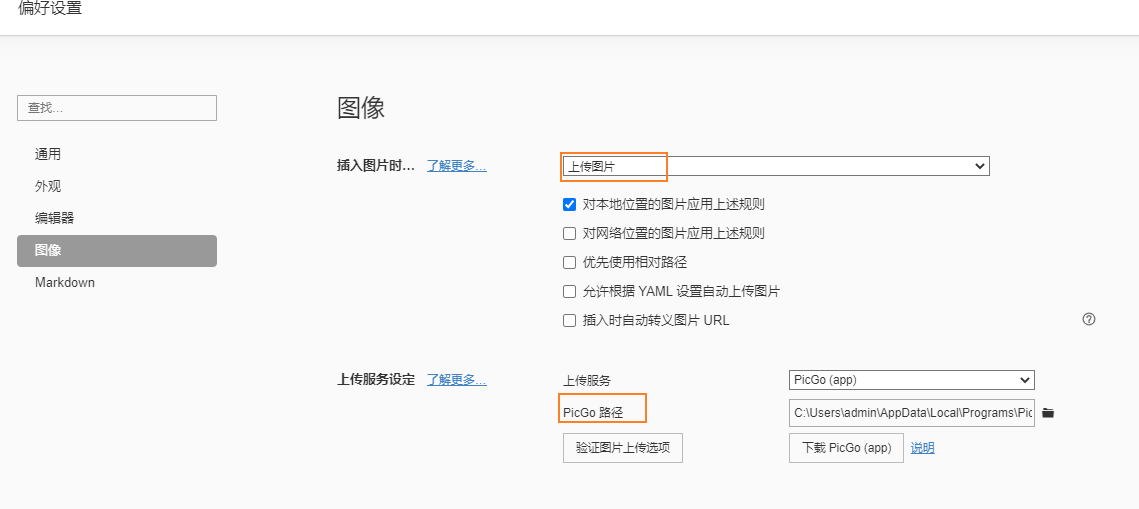Click the 验证图片上传选项 button

[x=623, y=448]
